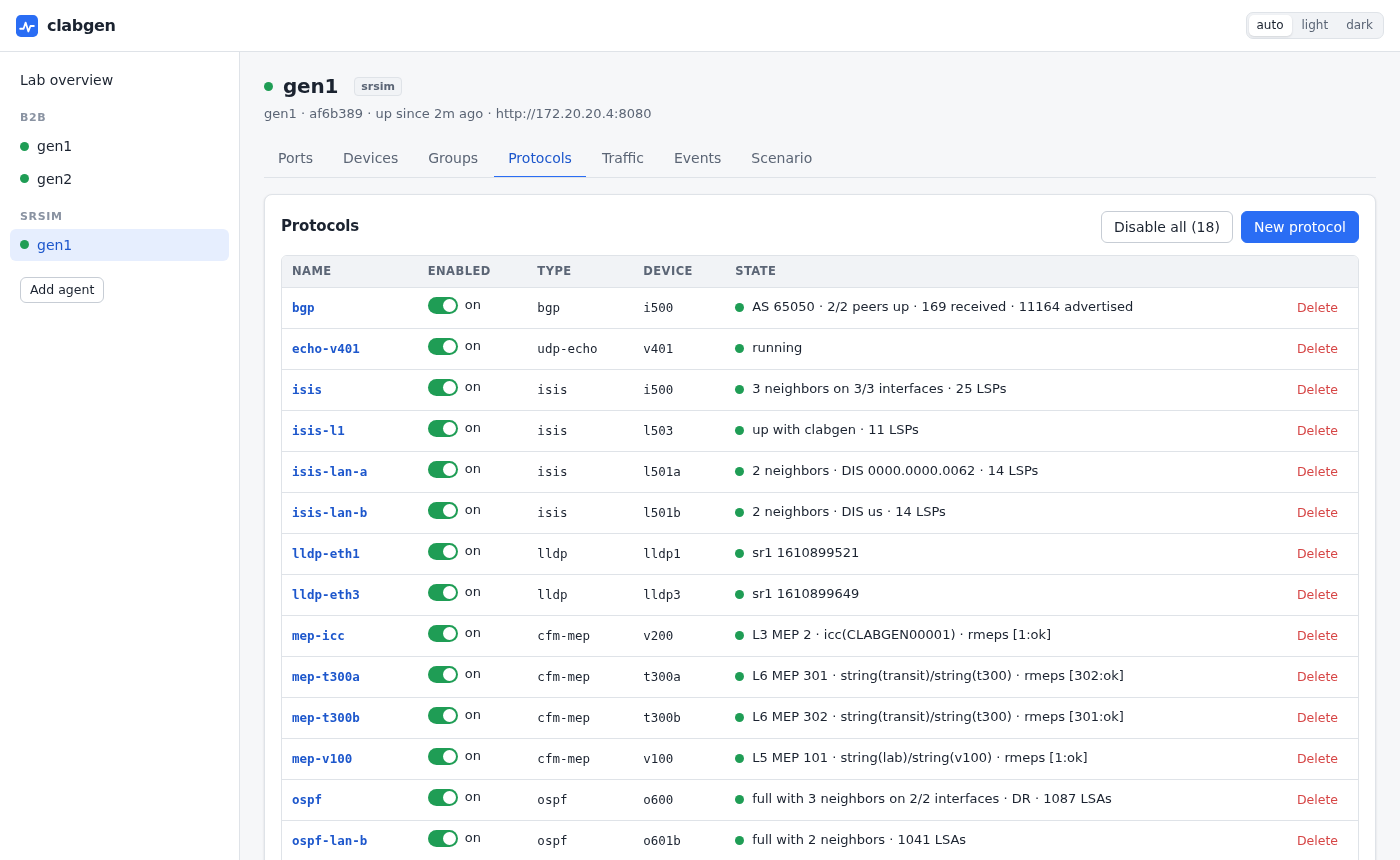Select gen1 under B2B in sidebar
1400x860 pixels.
coord(119,146)
